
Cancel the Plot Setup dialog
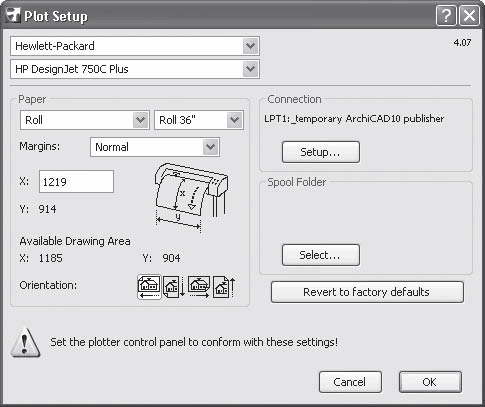tap(350, 382)
